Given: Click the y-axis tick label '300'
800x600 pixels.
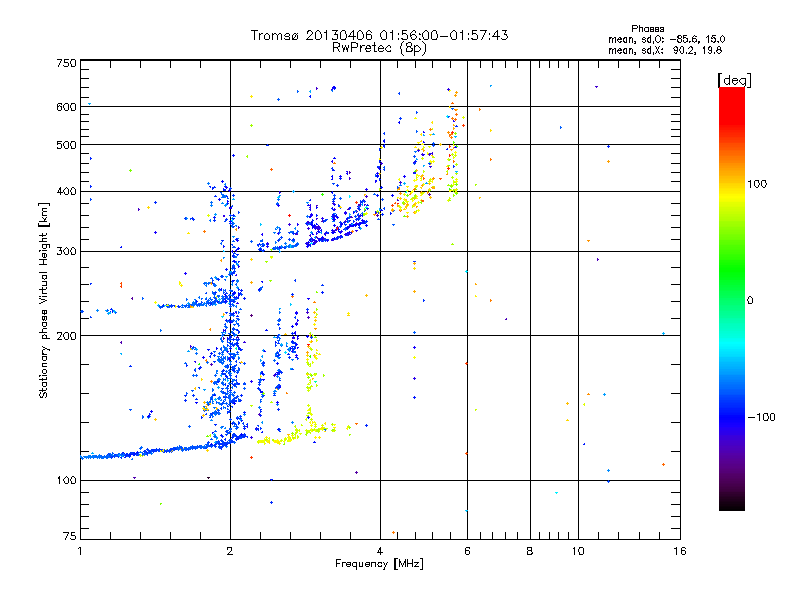Looking at the screenshot, I should (x=66, y=252).
